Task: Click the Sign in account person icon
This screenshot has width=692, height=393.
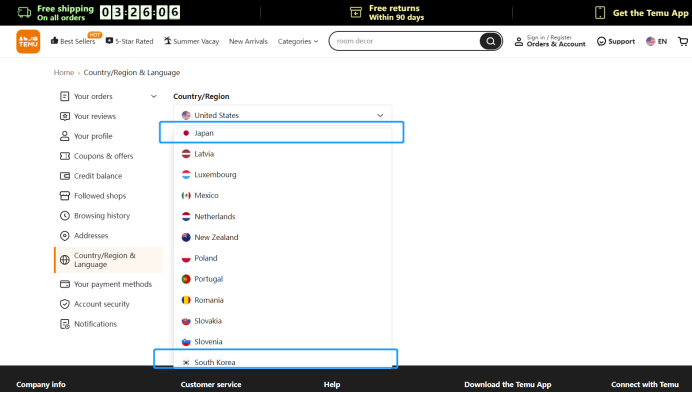Action: (519, 42)
